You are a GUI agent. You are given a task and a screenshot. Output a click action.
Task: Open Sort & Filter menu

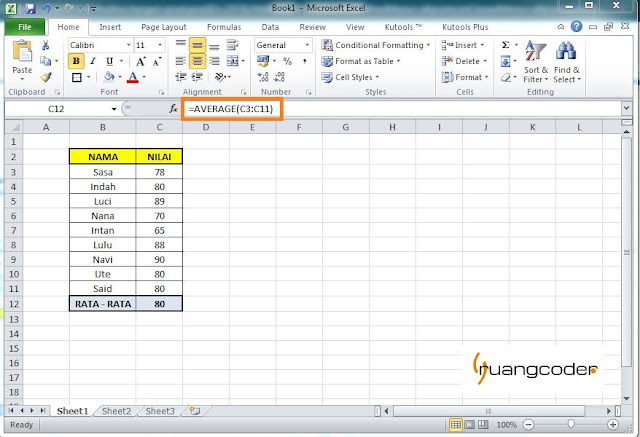point(536,62)
